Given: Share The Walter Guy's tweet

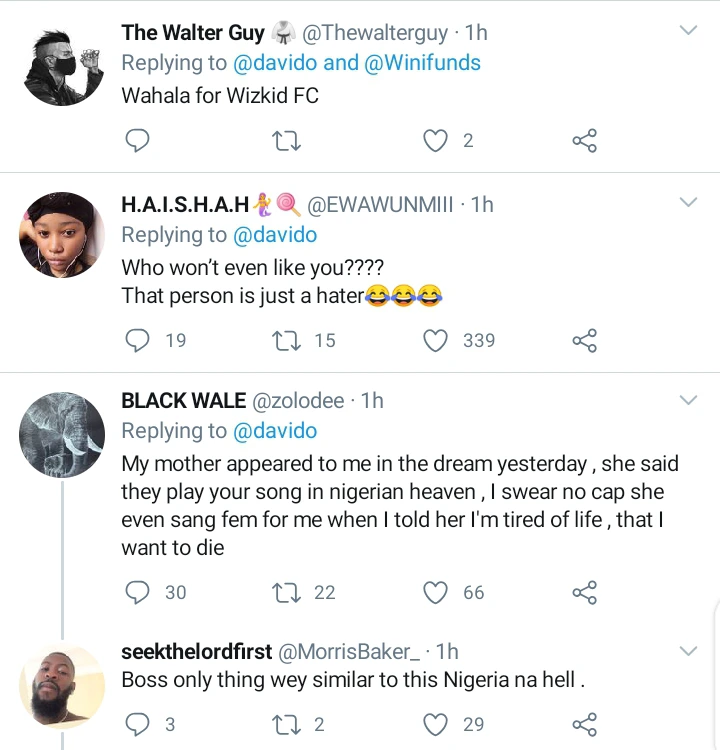Looking at the screenshot, I should [584, 142].
